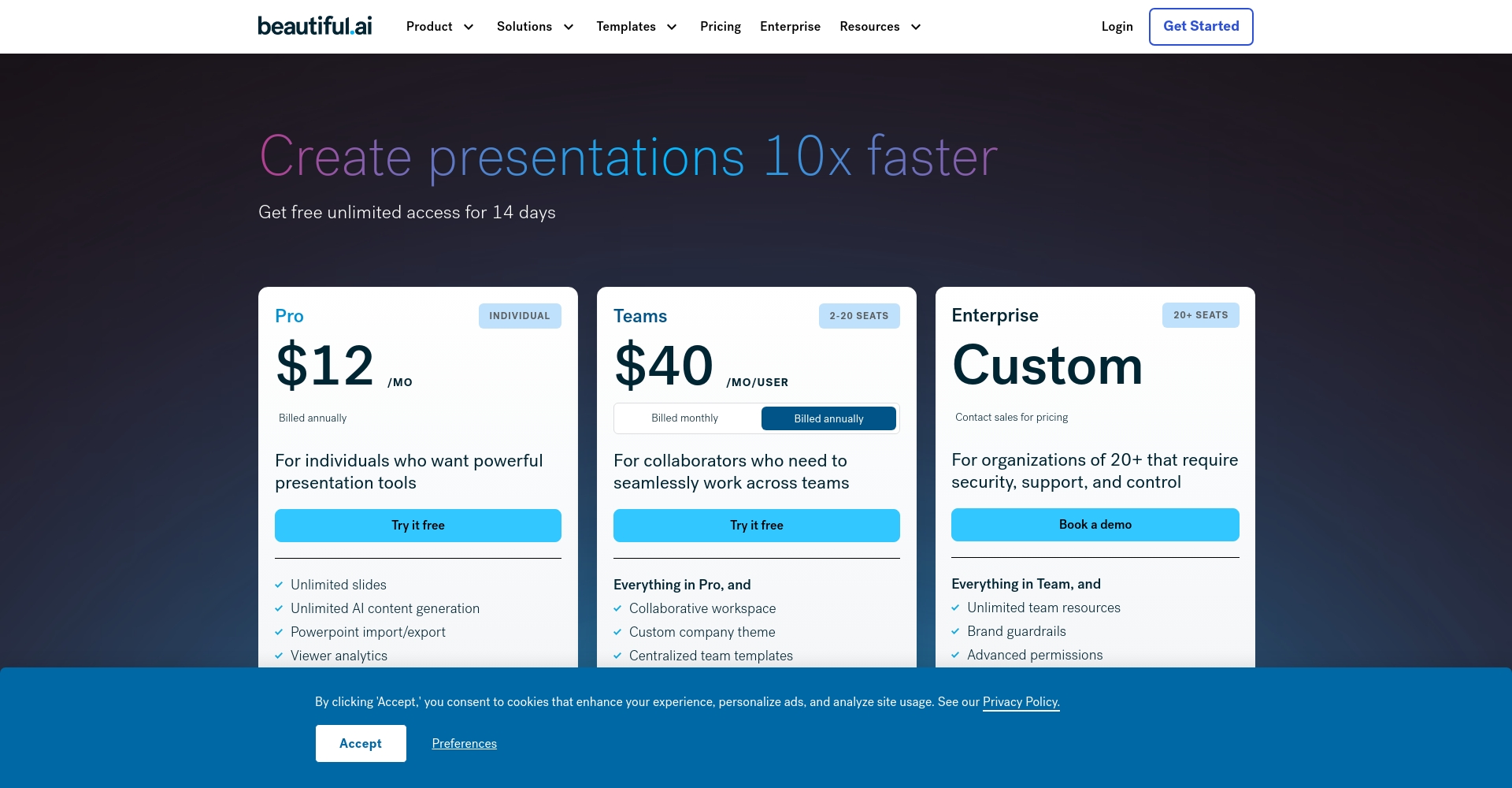The height and width of the screenshot is (788, 1512).
Task: Click the 'Create presentations 10x faster' headline
Action: pyautogui.click(x=628, y=157)
